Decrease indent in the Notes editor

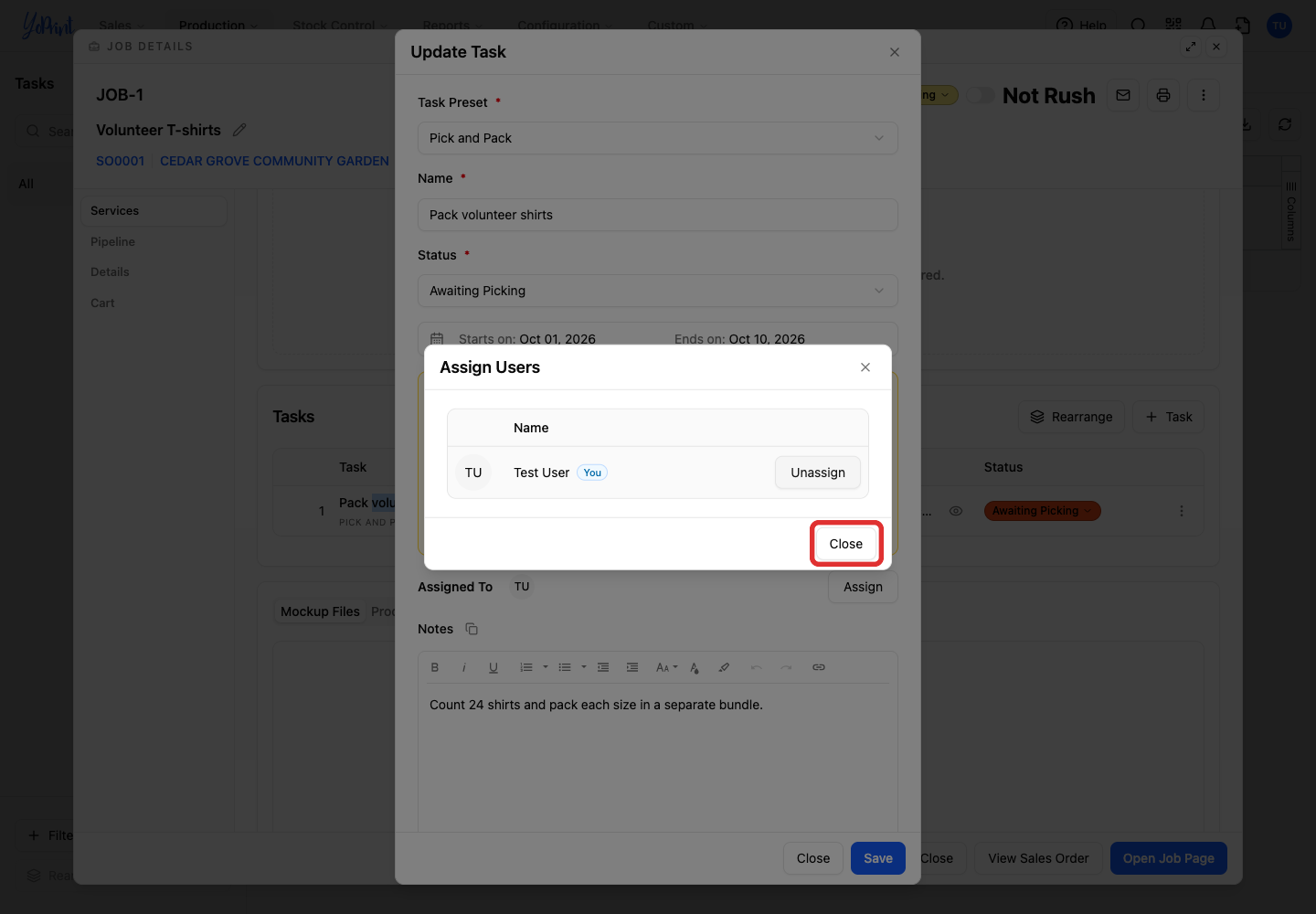coord(603,667)
